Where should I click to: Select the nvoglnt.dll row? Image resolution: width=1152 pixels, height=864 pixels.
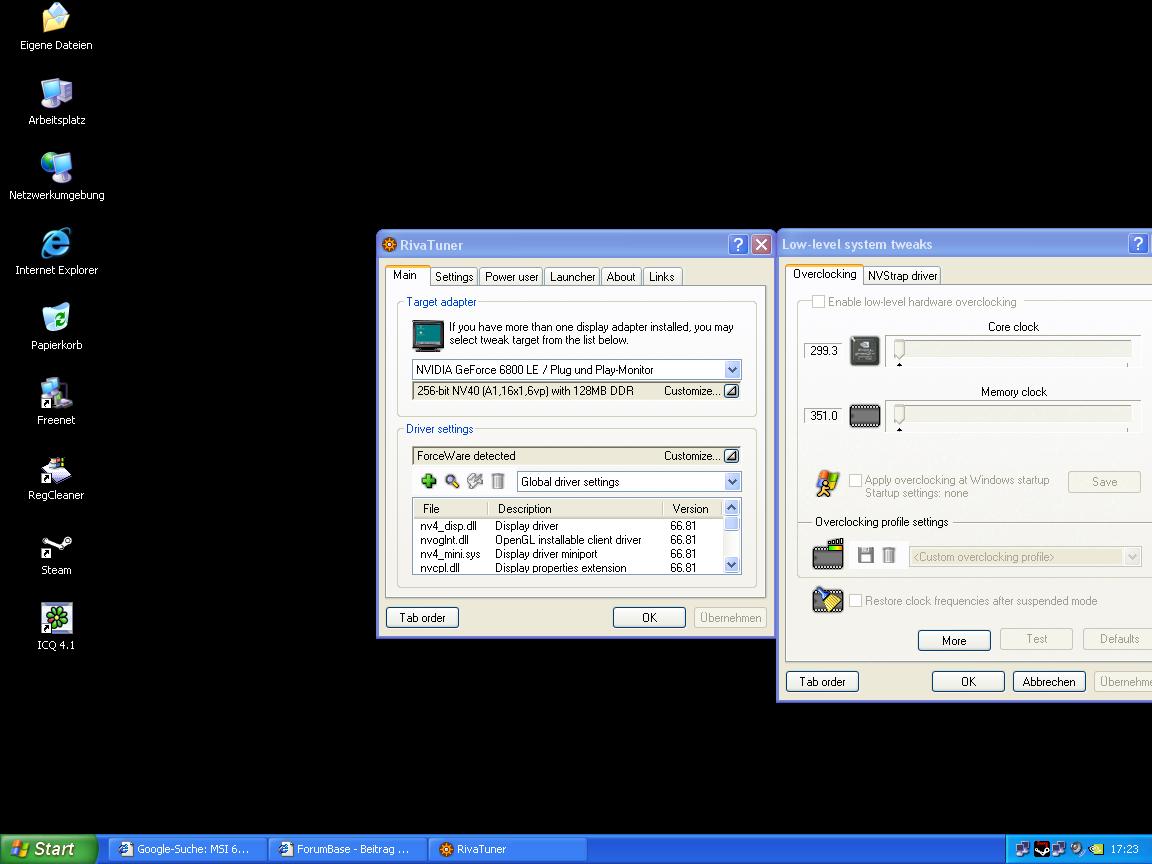click(568, 540)
